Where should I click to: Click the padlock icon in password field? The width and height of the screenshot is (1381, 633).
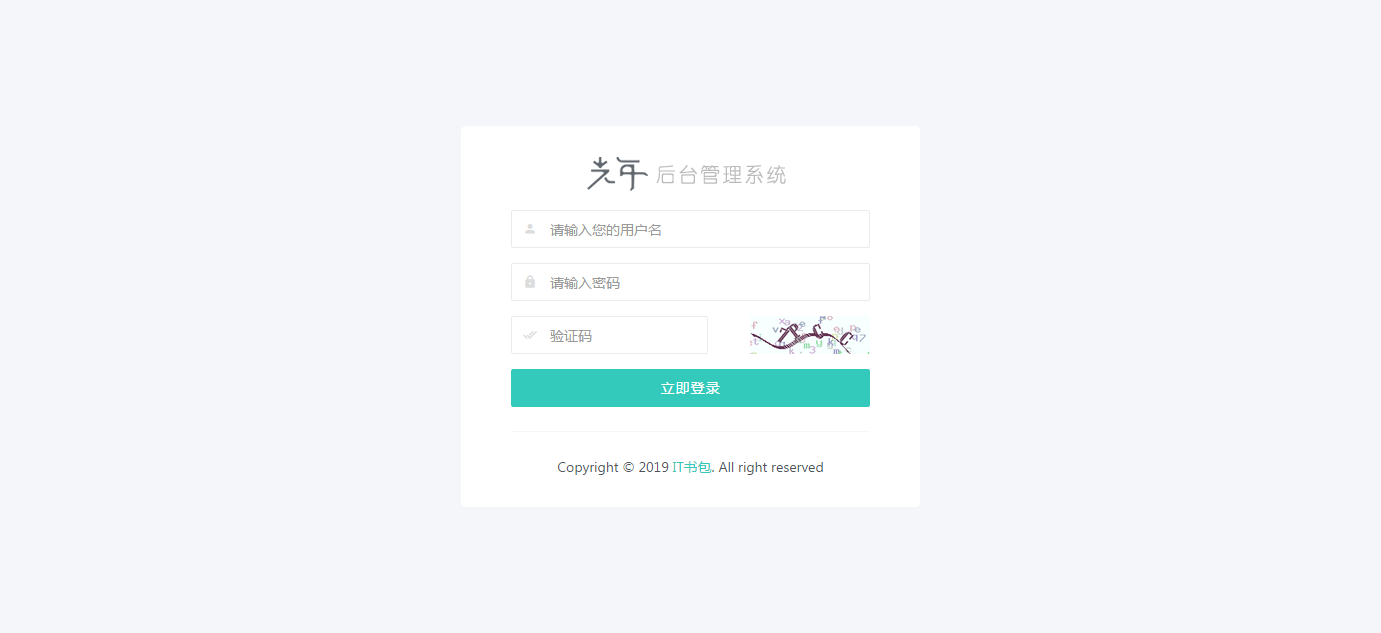(530, 282)
